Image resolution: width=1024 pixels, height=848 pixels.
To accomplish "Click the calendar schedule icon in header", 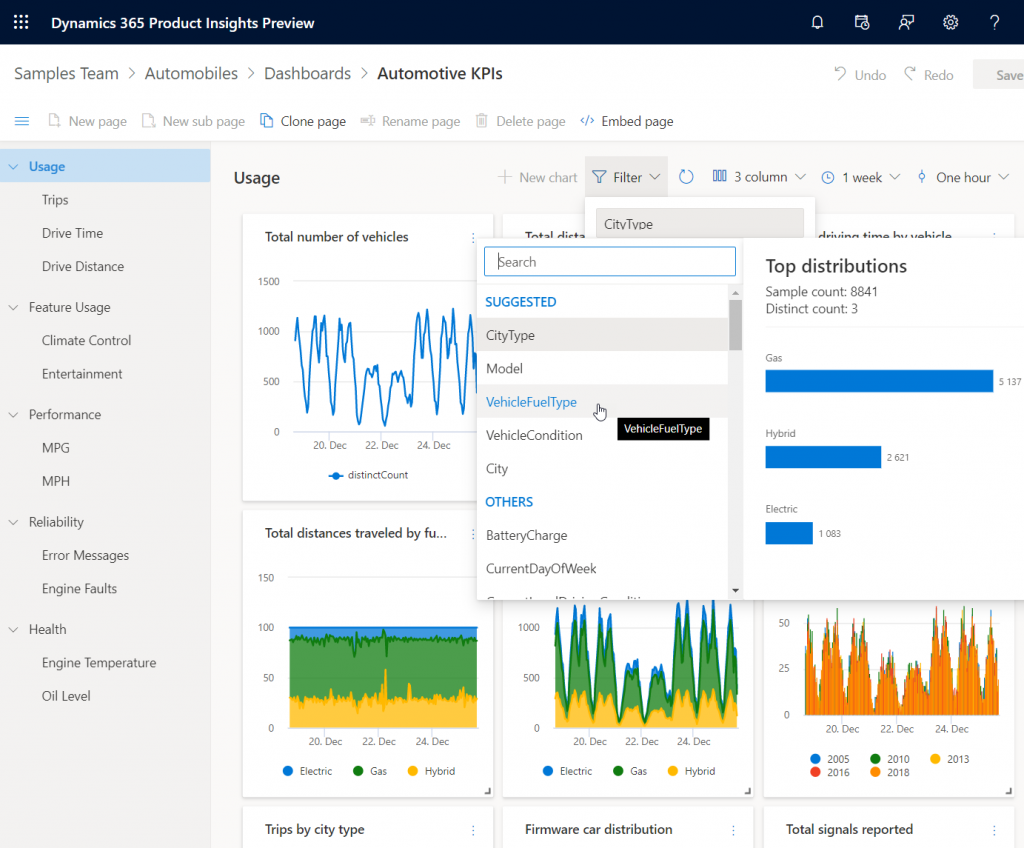I will pyautogui.click(x=861, y=22).
